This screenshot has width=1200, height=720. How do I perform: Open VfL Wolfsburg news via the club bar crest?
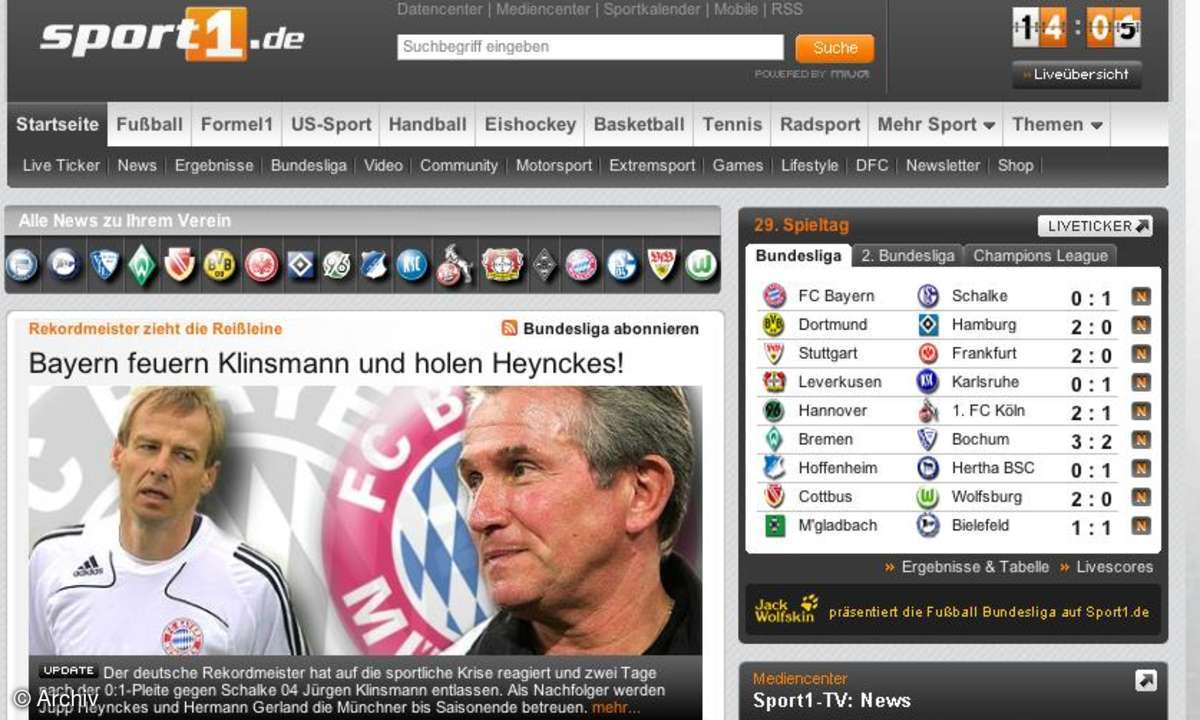(x=702, y=265)
